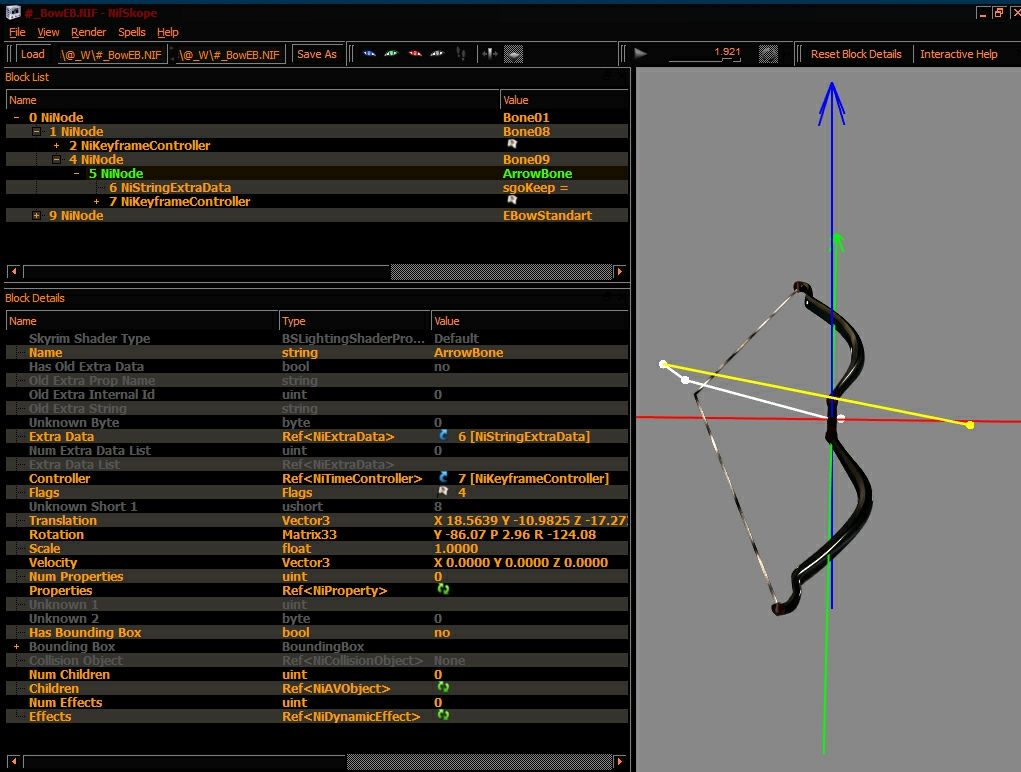The height and width of the screenshot is (772, 1021).
Task: Expand the 9 NiNode EBowStandart branch
Action: click(36, 215)
